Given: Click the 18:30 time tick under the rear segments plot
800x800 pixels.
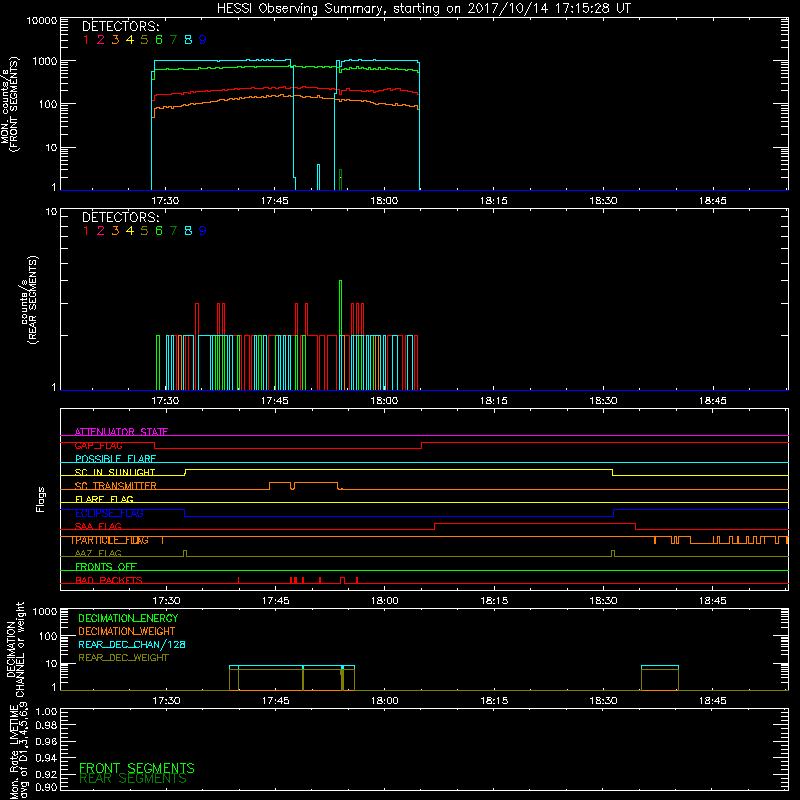Looking at the screenshot, I should (x=603, y=401).
